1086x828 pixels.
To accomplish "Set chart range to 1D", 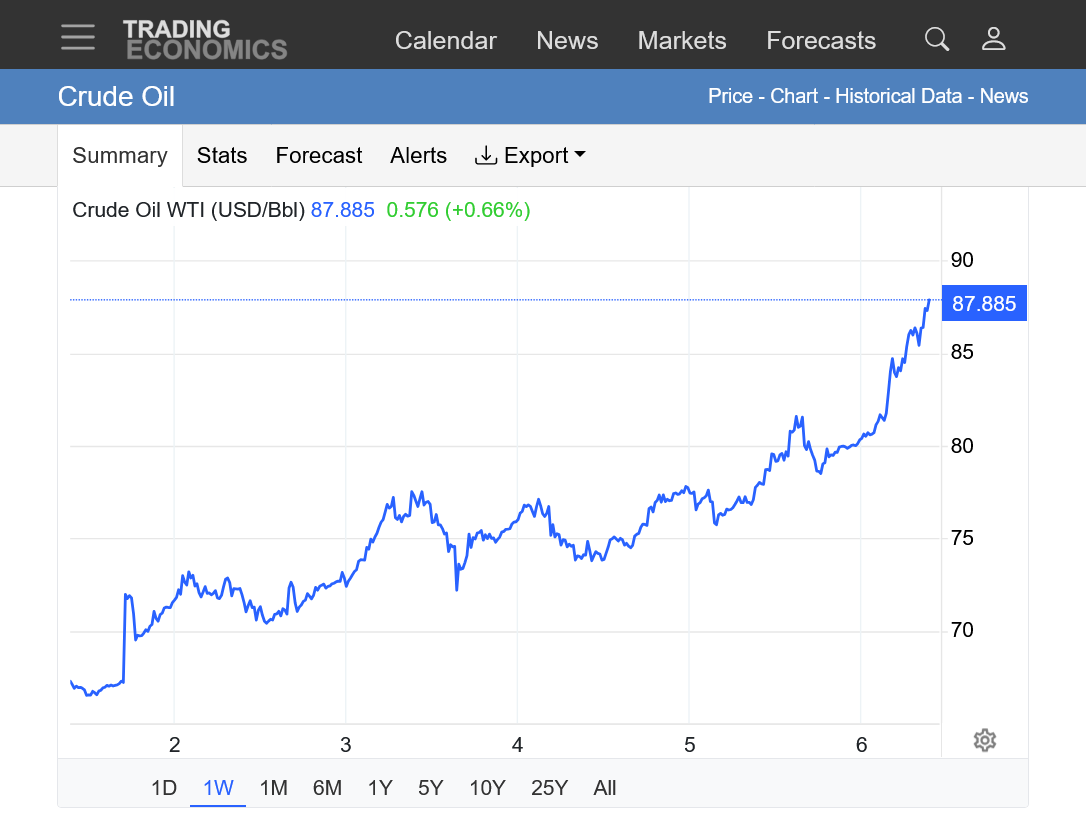I will coord(164,788).
